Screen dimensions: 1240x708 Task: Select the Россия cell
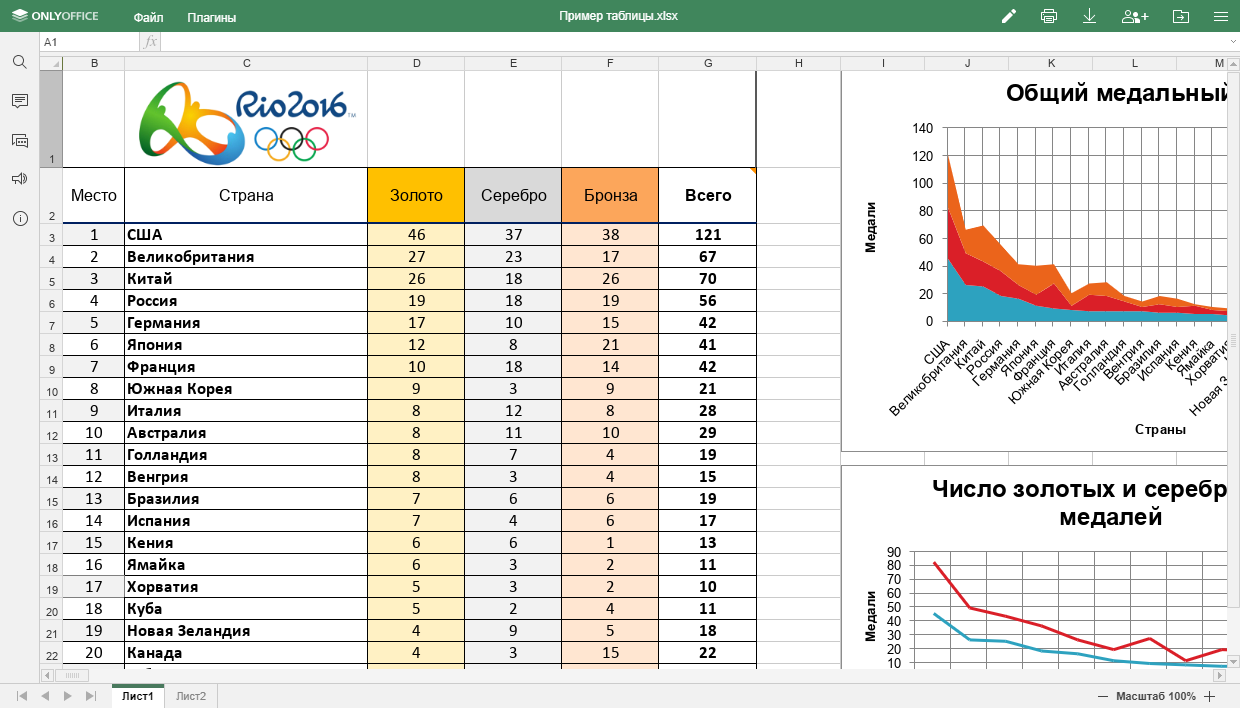[246, 301]
